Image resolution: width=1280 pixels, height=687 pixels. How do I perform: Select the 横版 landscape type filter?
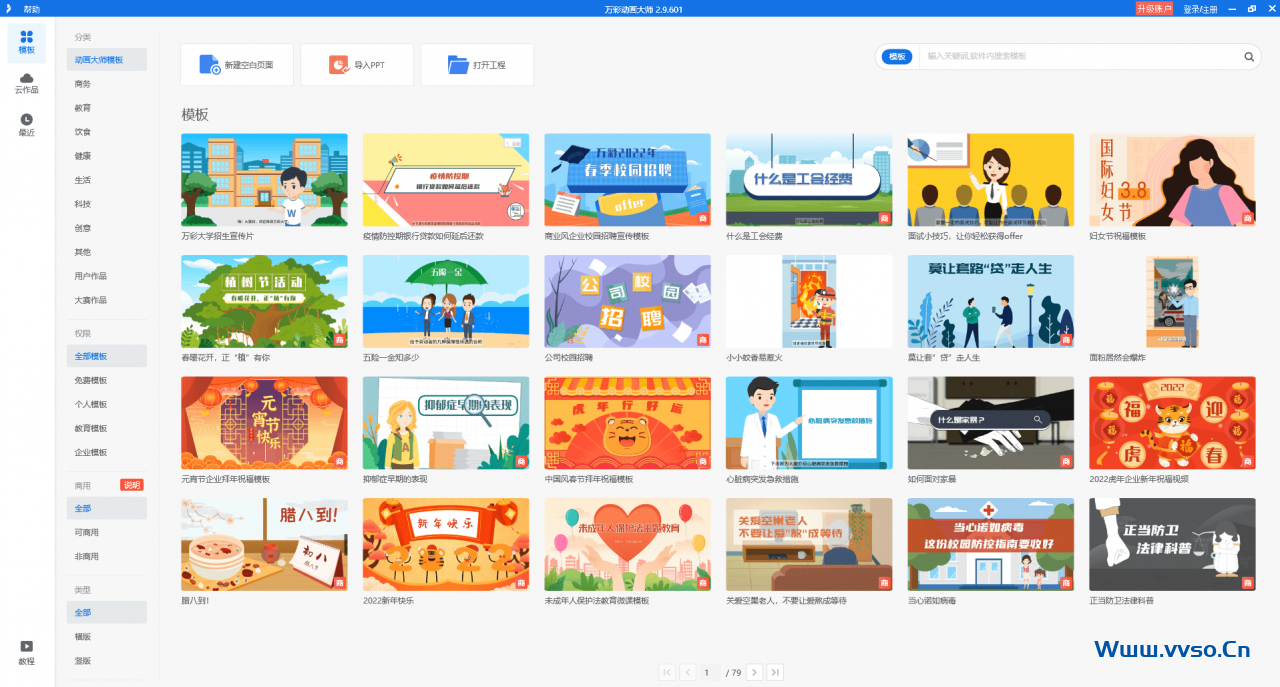click(x=83, y=636)
